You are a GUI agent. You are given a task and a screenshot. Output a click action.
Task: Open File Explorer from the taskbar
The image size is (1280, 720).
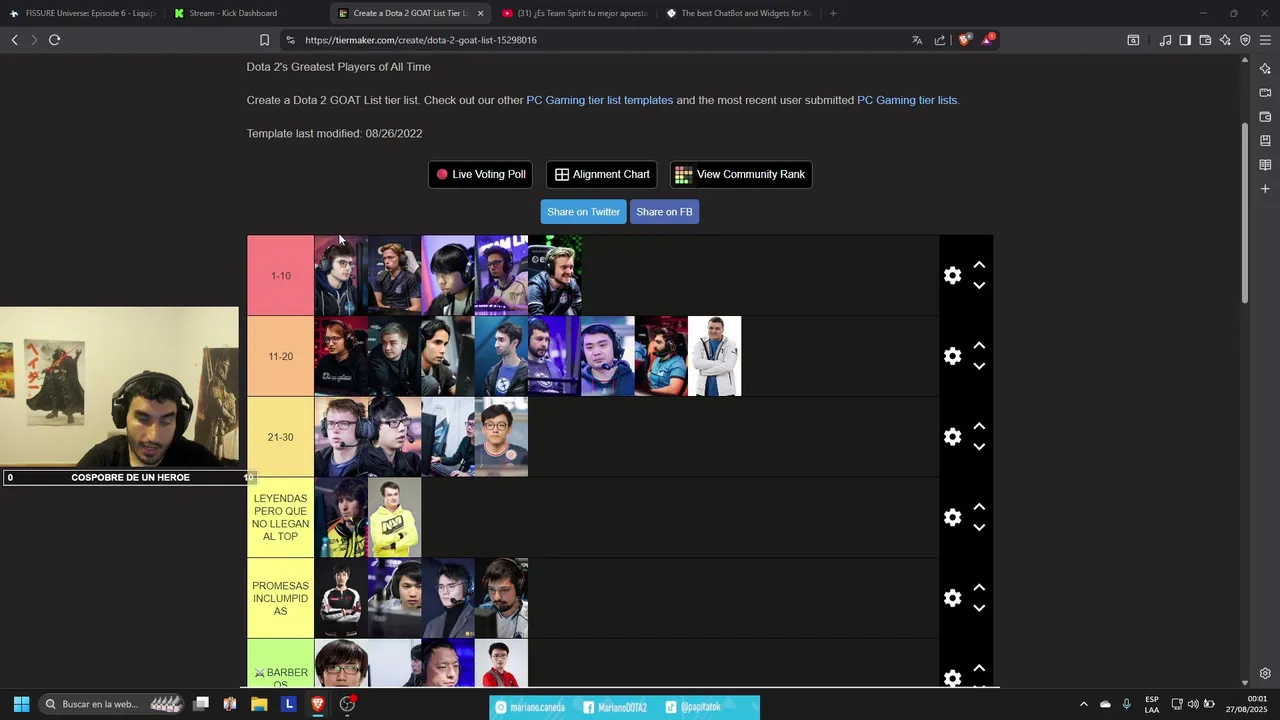(259, 704)
